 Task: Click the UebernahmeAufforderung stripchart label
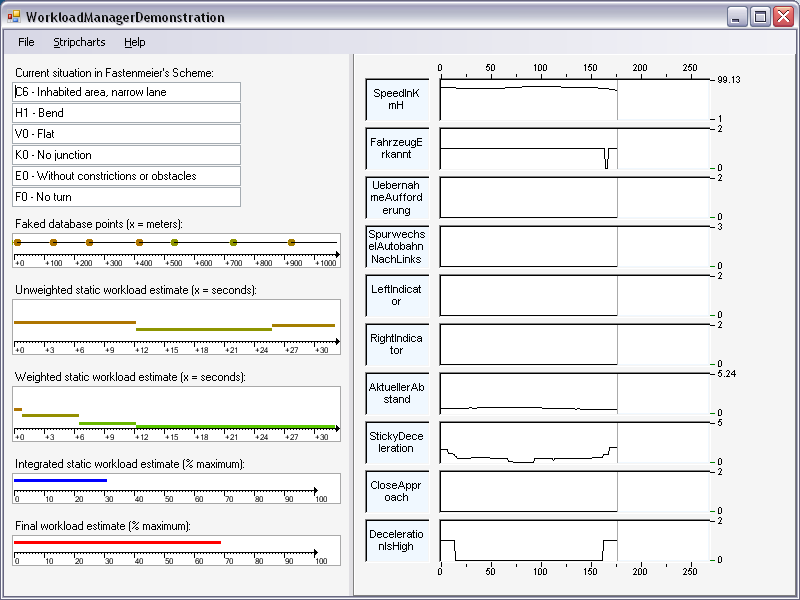[397, 197]
